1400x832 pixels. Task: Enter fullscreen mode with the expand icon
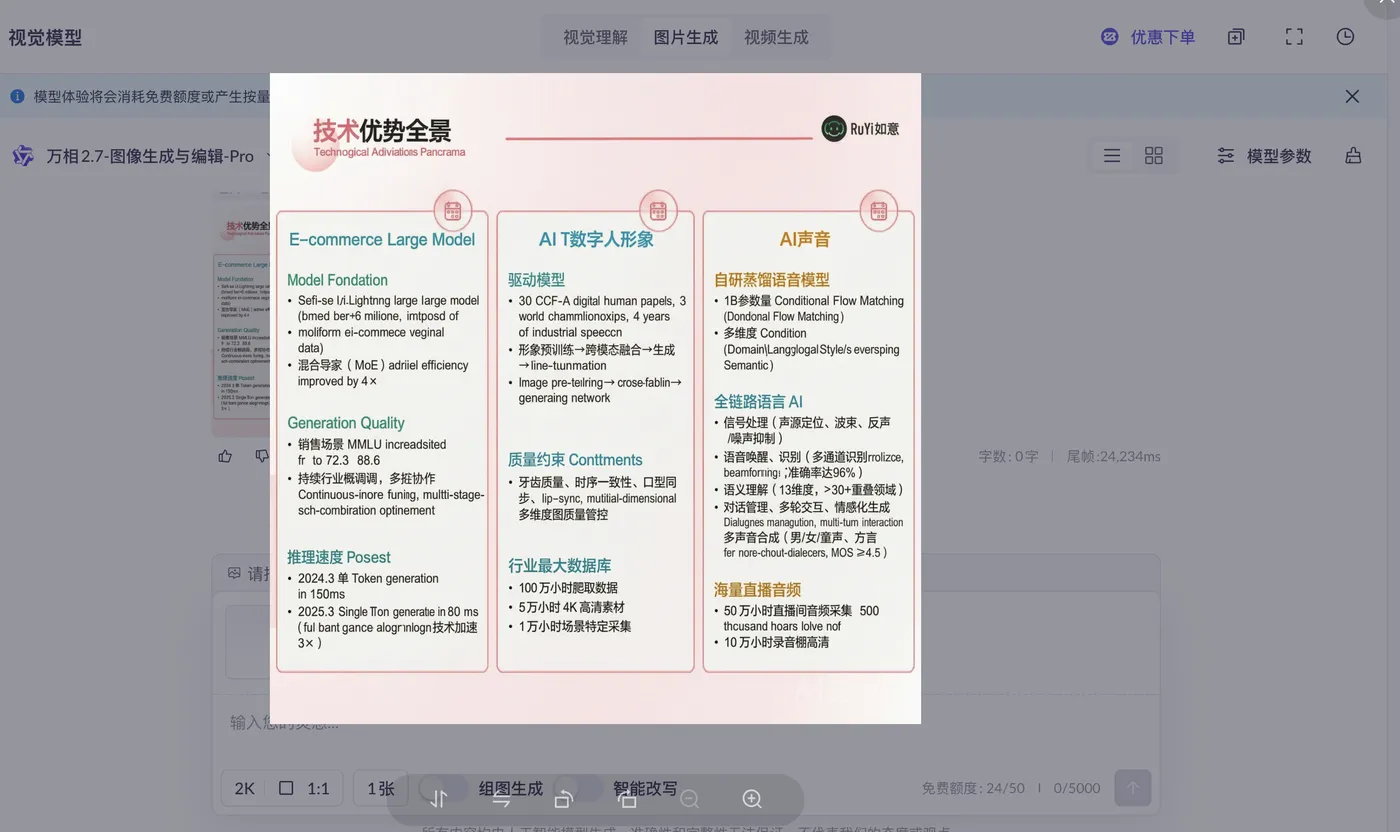(x=1294, y=37)
